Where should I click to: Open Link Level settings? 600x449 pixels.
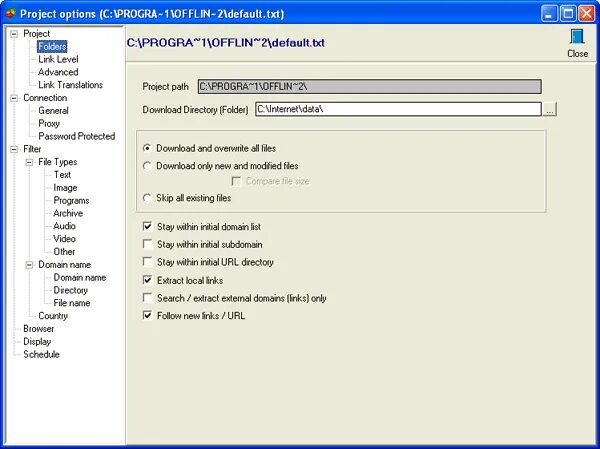58,59
